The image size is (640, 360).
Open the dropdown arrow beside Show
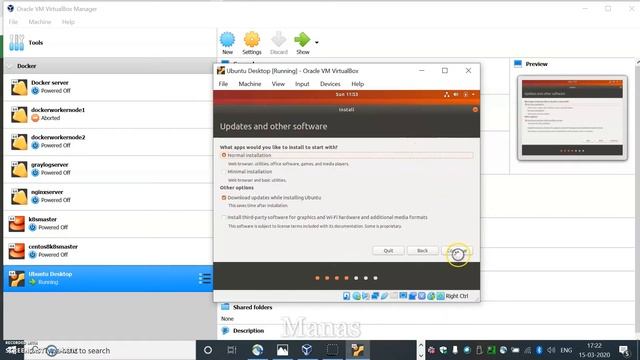[317, 42]
